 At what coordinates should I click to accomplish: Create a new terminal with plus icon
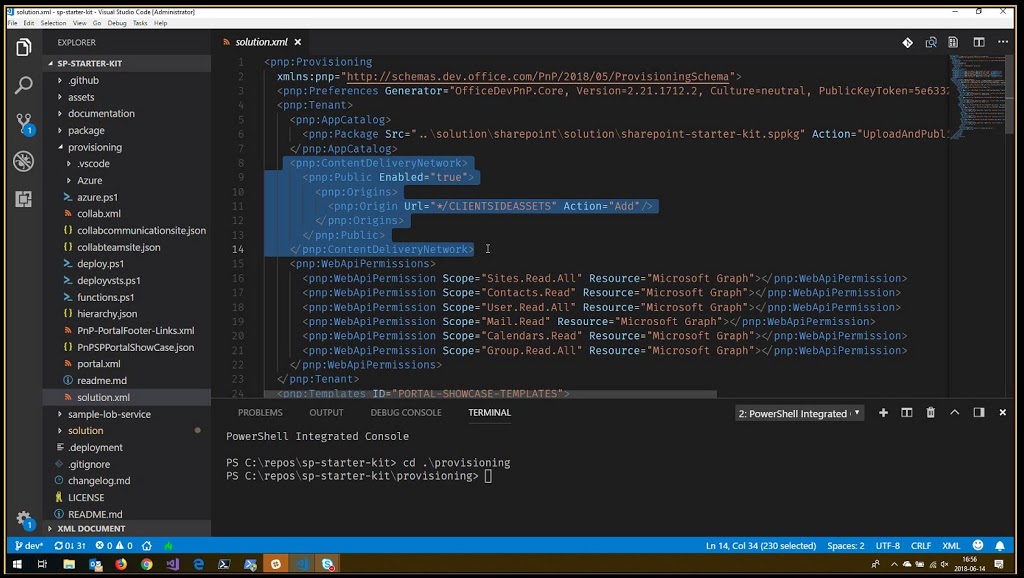tap(883, 413)
